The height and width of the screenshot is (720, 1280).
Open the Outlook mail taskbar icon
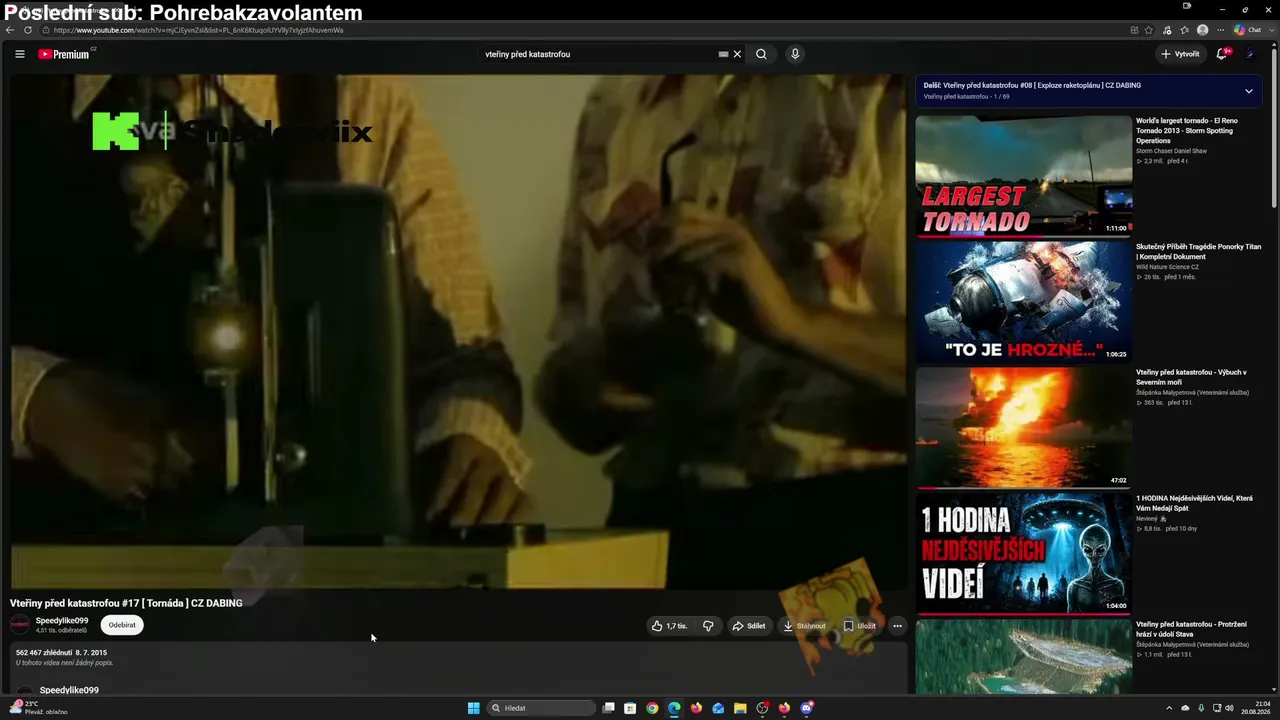coord(718,708)
